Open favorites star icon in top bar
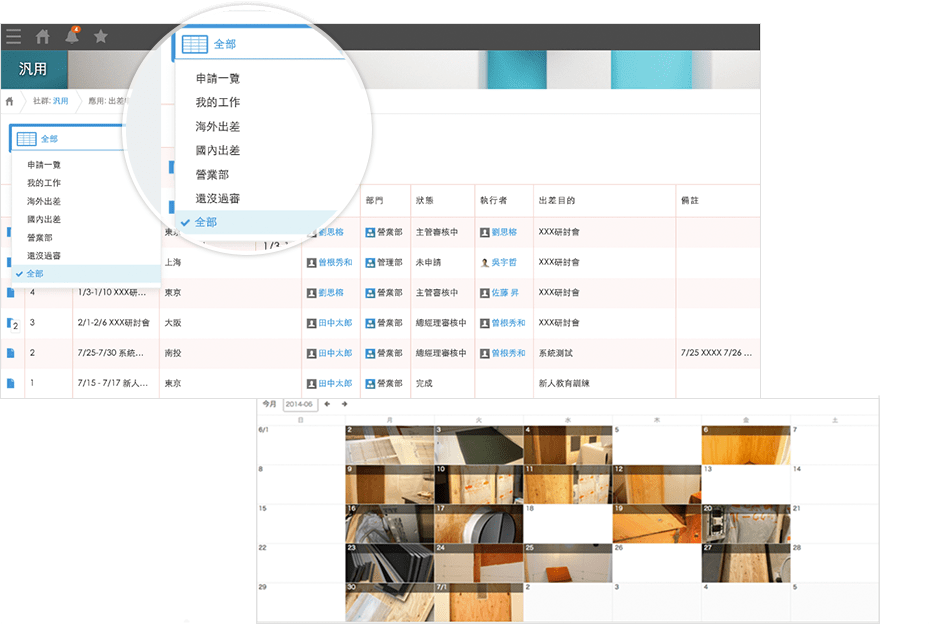The width and height of the screenshot is (929, 625). point(101,37)
